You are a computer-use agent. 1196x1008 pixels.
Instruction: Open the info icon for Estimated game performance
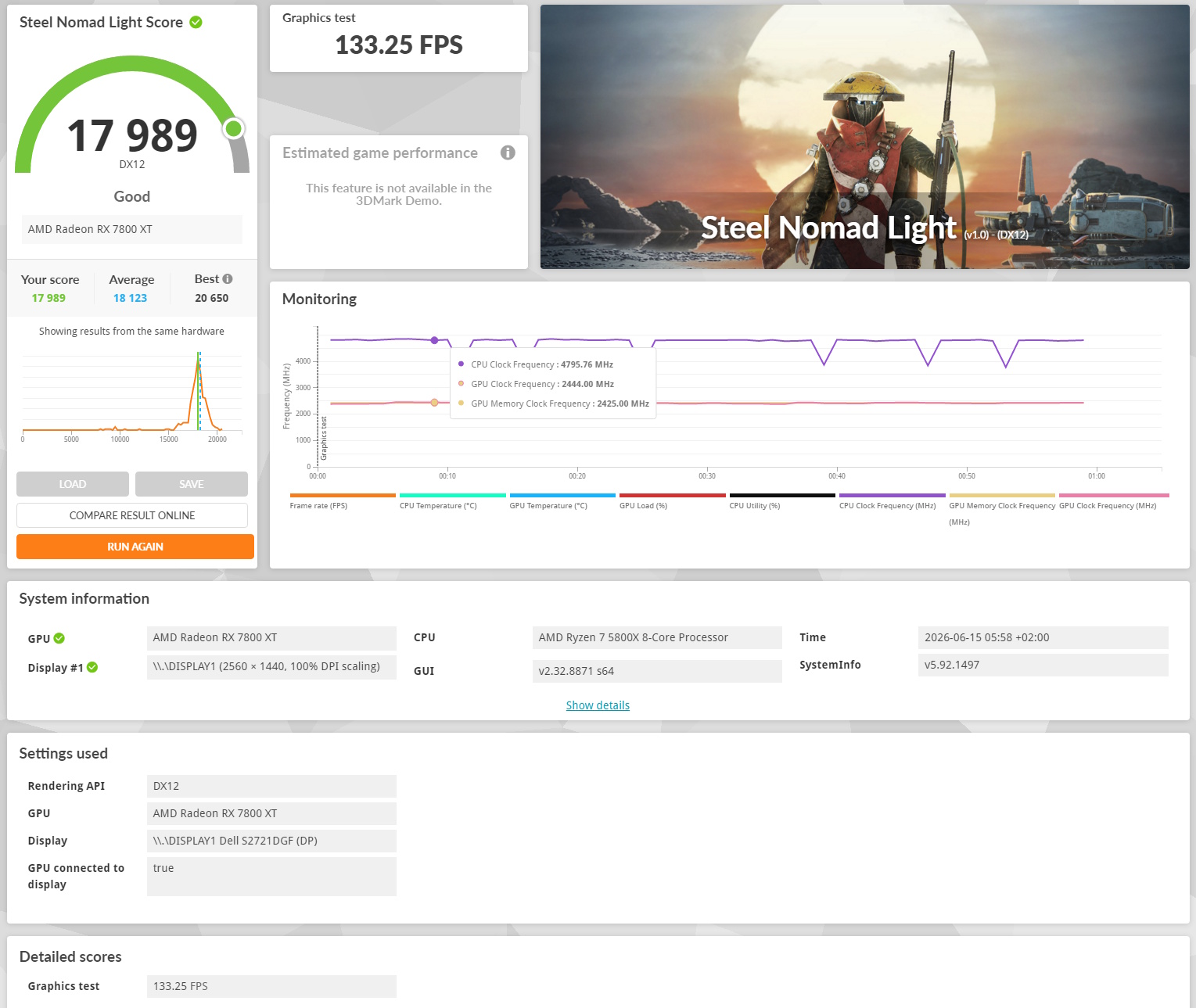pos(508,152)
